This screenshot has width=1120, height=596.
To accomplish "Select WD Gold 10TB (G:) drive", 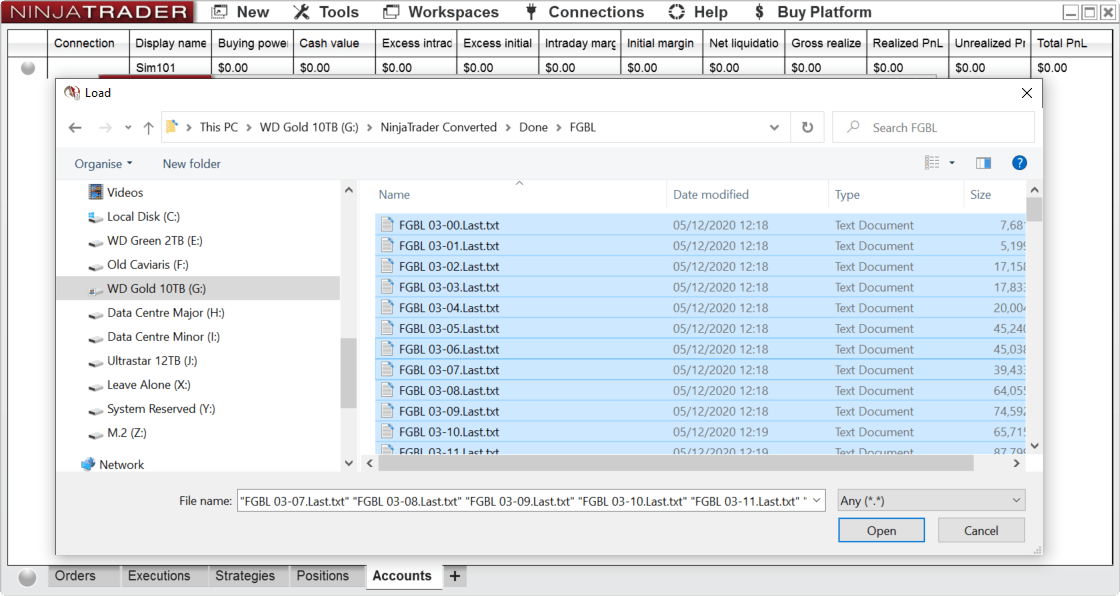I will (x=199, y=289).
